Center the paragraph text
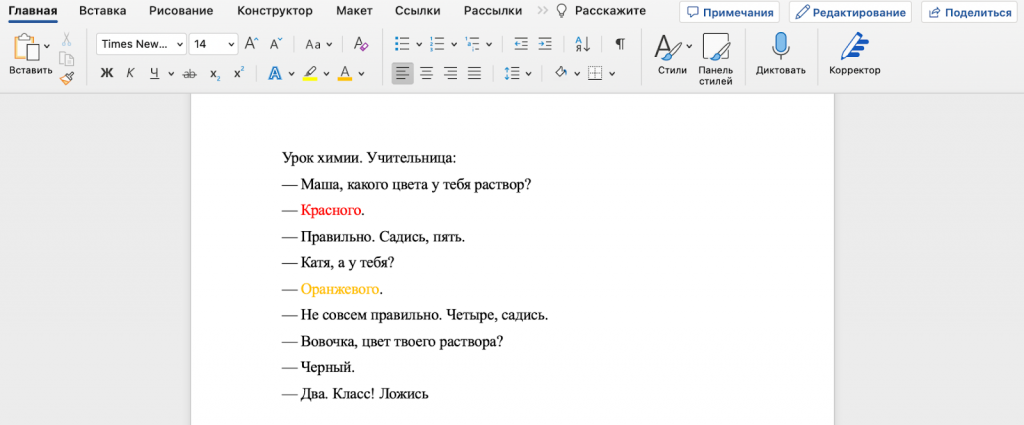This screenshot has width=1024, height=425. 426,74
